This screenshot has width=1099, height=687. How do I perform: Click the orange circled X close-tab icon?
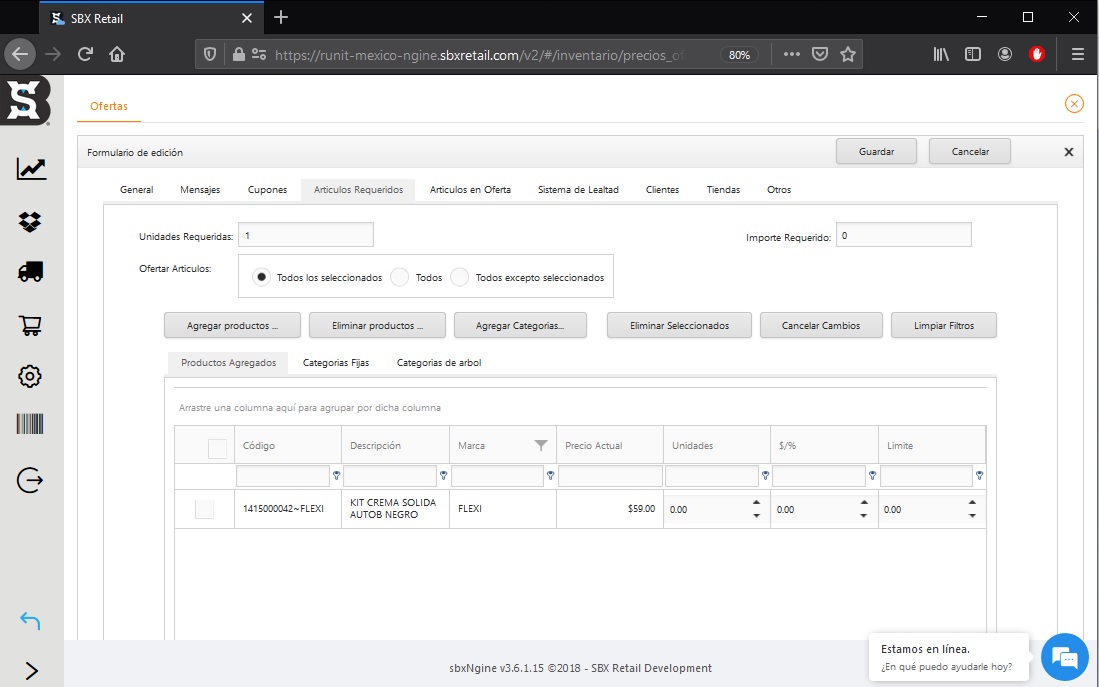[1074, 104]
